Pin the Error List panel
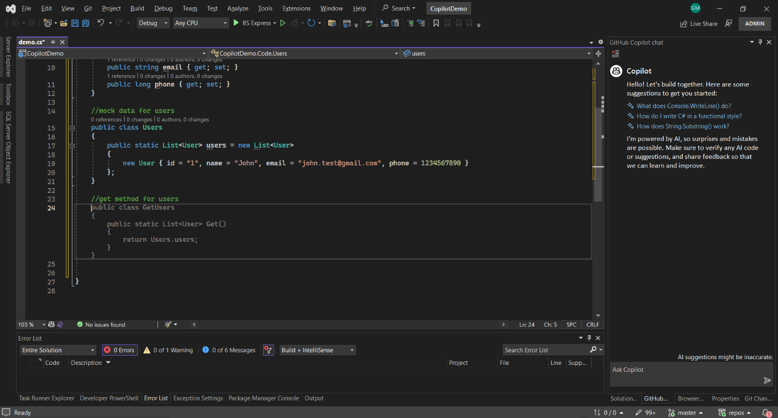 [589, 338]
